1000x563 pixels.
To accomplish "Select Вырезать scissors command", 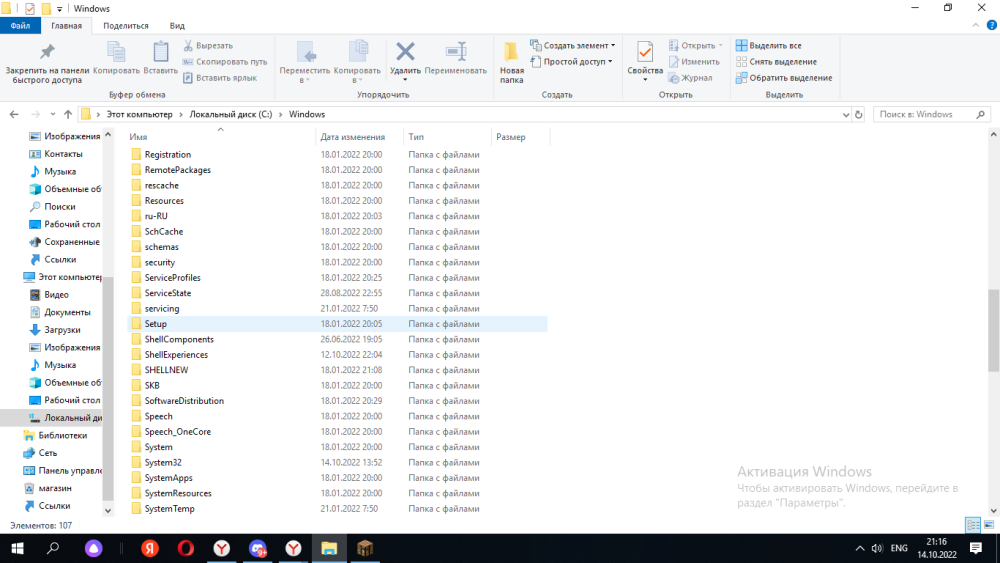I will 209,46.
